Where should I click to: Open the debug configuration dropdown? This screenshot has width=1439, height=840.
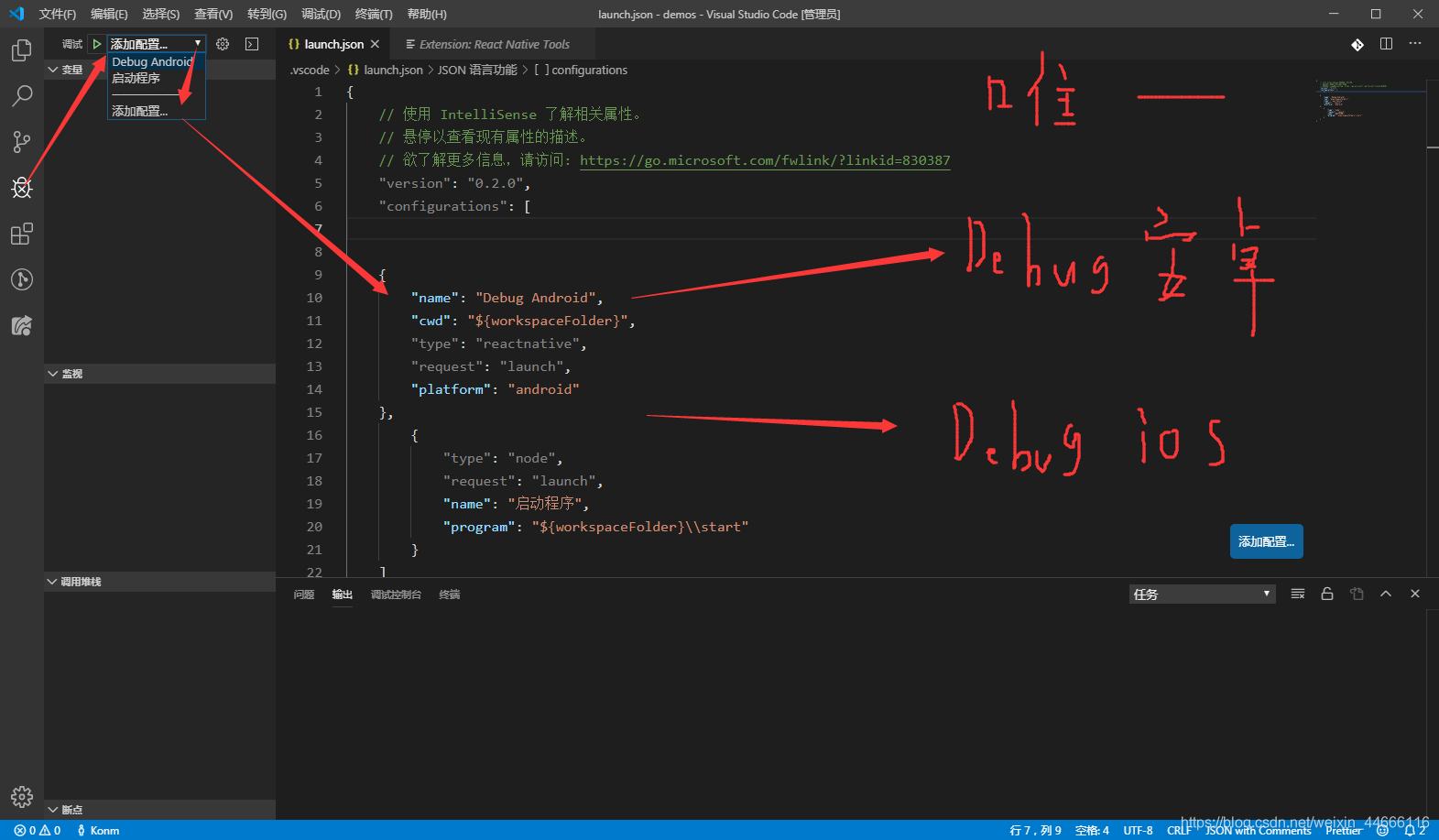coord(156,44)
